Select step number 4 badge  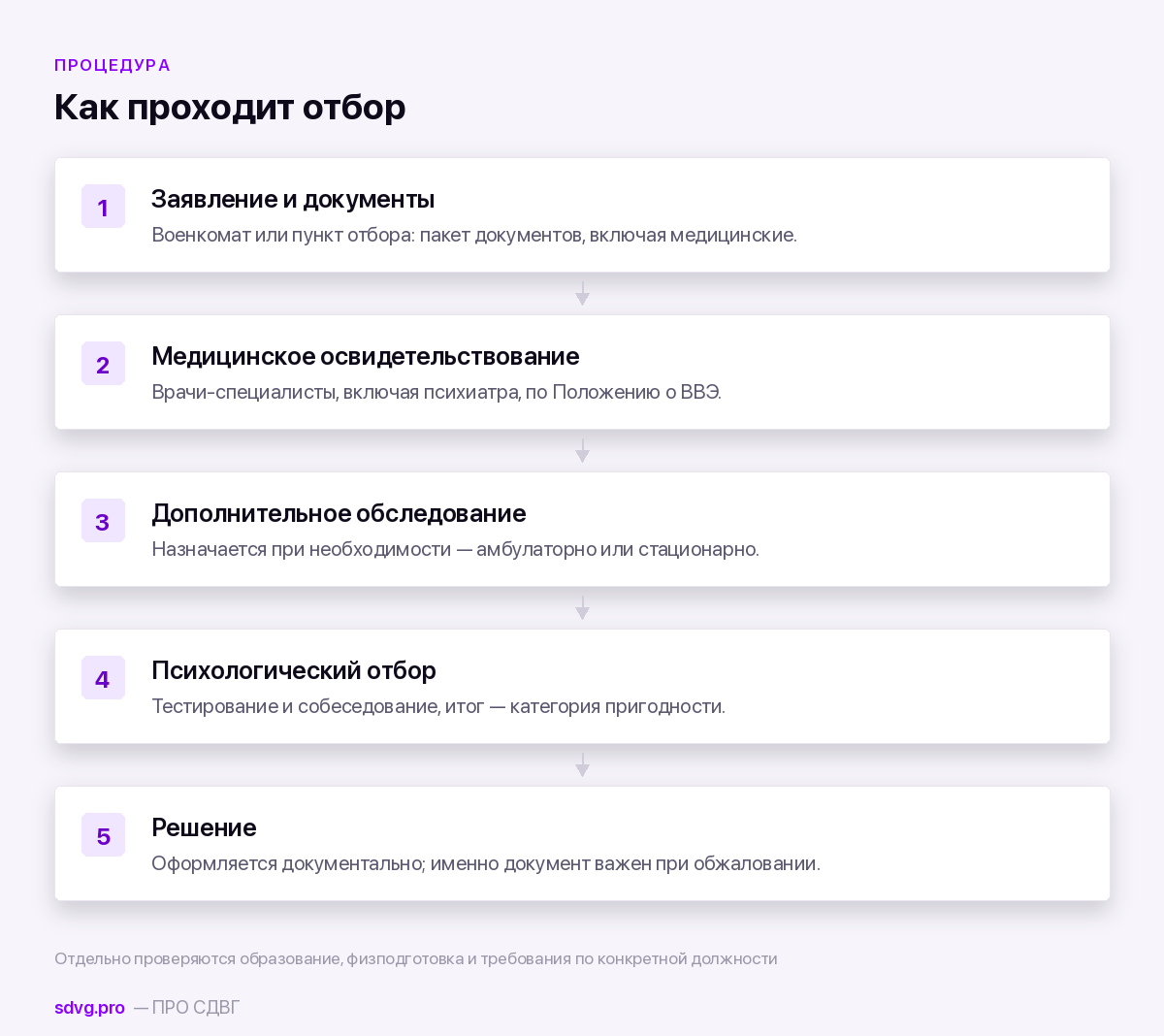click(x=103, y=678)
